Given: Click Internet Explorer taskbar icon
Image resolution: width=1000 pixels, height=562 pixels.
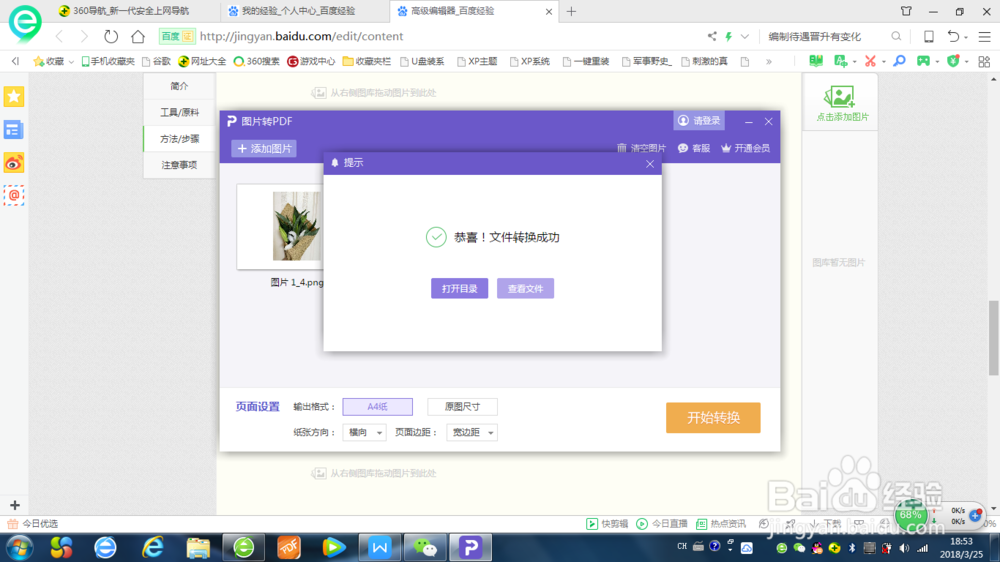Looking at the screenshot, I should (153, 547).
